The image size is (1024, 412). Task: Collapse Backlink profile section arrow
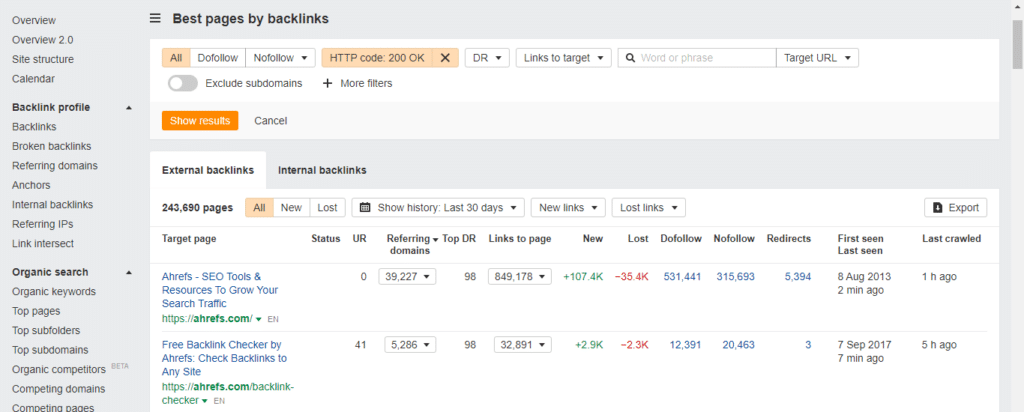pos(129,108)
